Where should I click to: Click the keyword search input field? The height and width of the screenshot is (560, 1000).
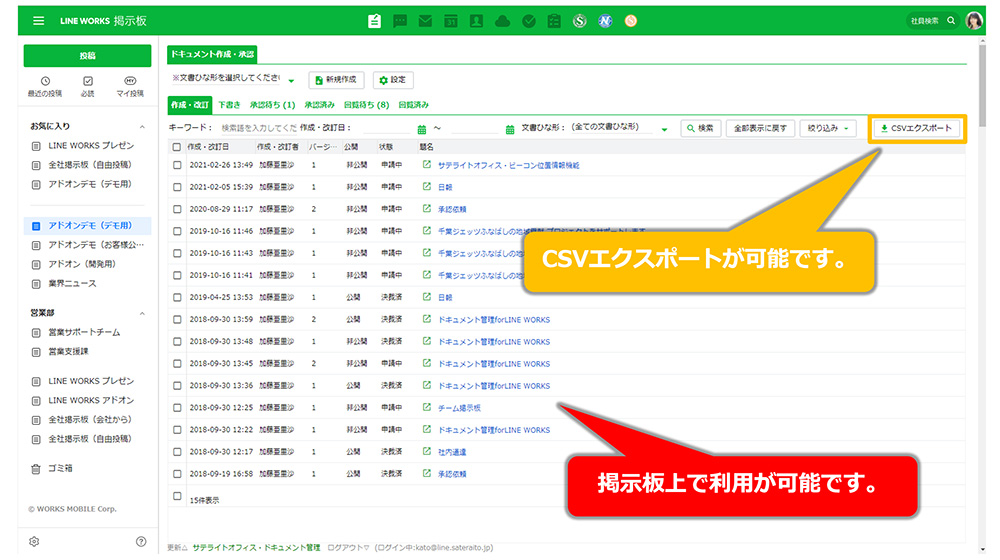point(258,128)
